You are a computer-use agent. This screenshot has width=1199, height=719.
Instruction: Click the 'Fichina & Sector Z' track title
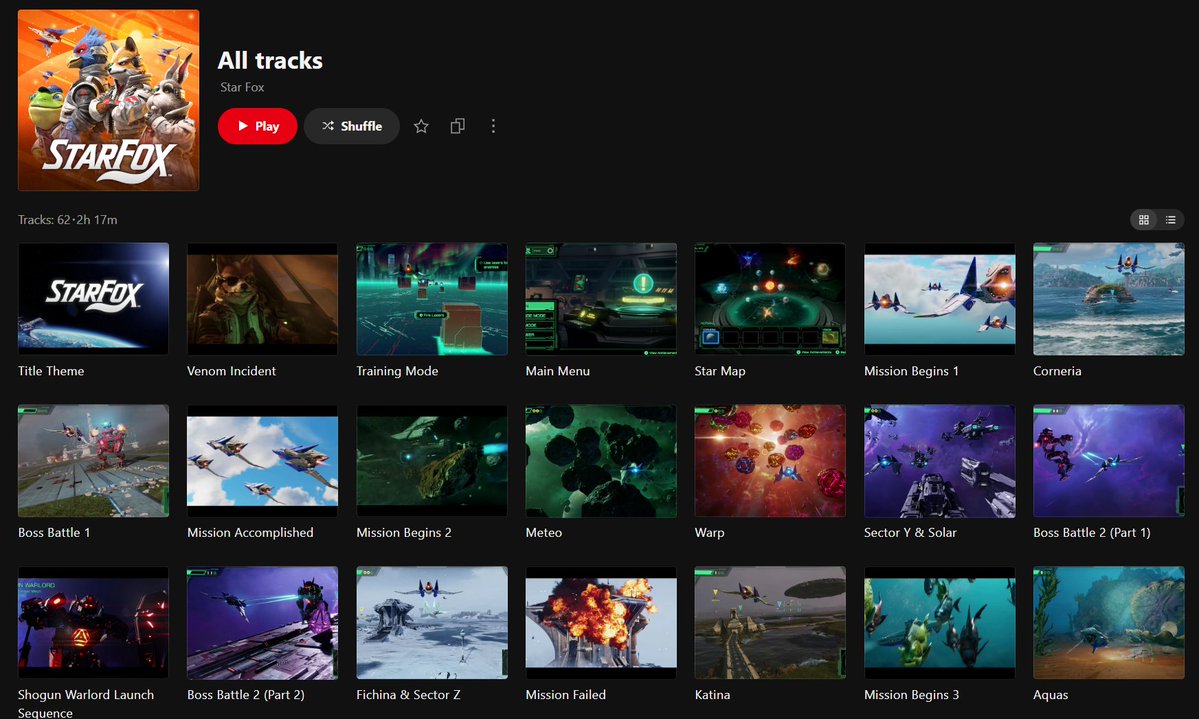408,695
